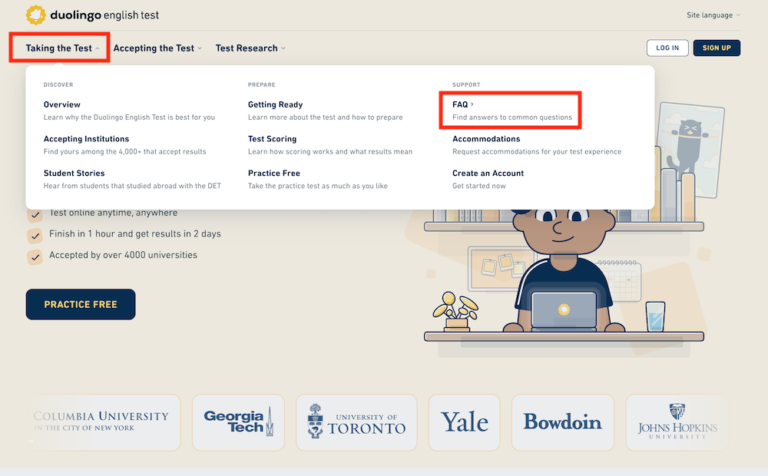The image size is (768, 476).
Task: Click the Bowdoin logo
Action: pos(562,422)
